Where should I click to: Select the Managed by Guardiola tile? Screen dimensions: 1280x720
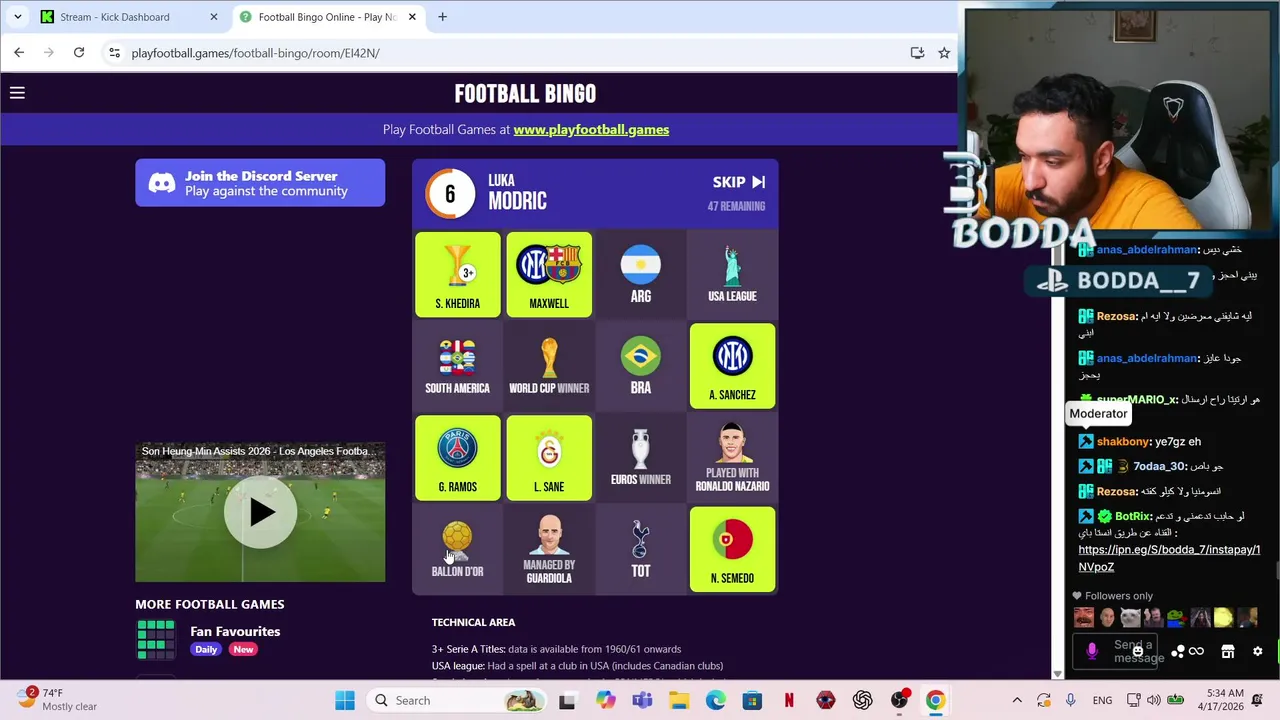549,550
